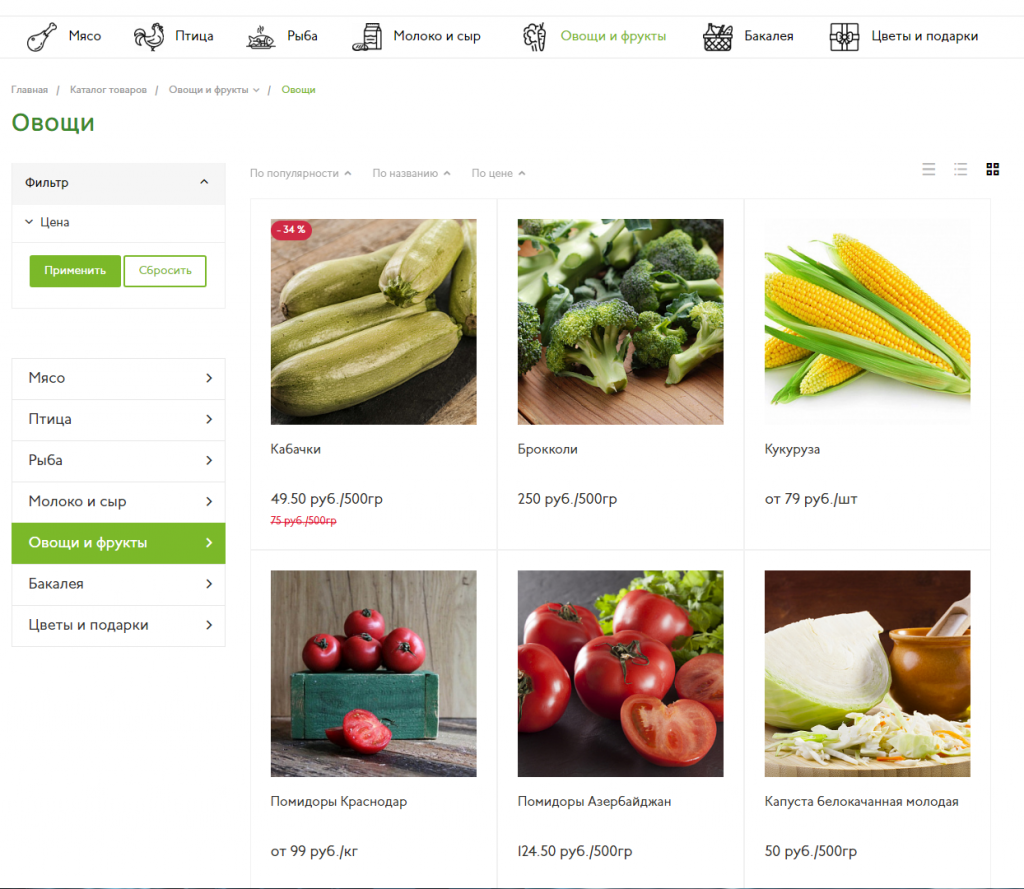Image resolution: width=1024 pixels, height=889 pixels.
Task: Click the grocery basket icon
Action: 718,37
